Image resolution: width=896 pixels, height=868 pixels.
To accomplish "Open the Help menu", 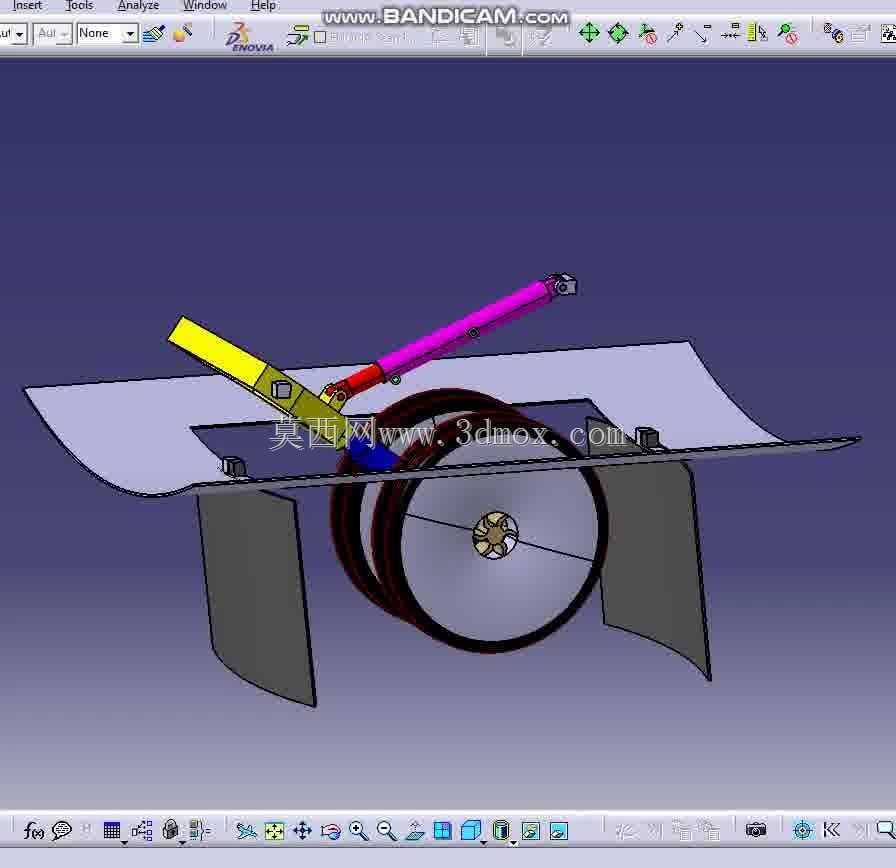I will (263, 5).
